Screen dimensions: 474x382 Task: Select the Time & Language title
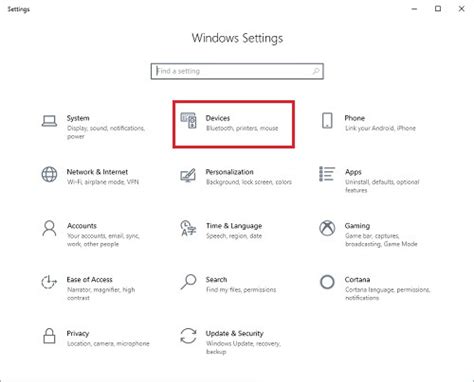[234, 226]
